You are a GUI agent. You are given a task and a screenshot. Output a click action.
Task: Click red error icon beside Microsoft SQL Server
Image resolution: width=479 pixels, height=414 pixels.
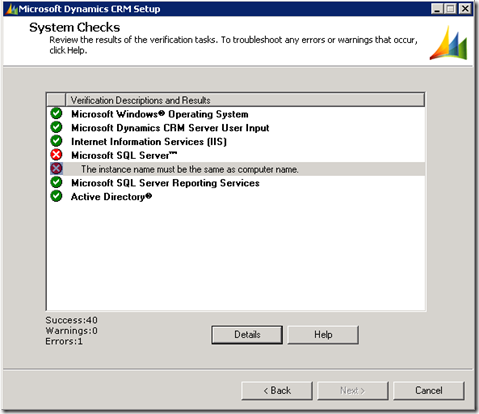tap(56, 155)
